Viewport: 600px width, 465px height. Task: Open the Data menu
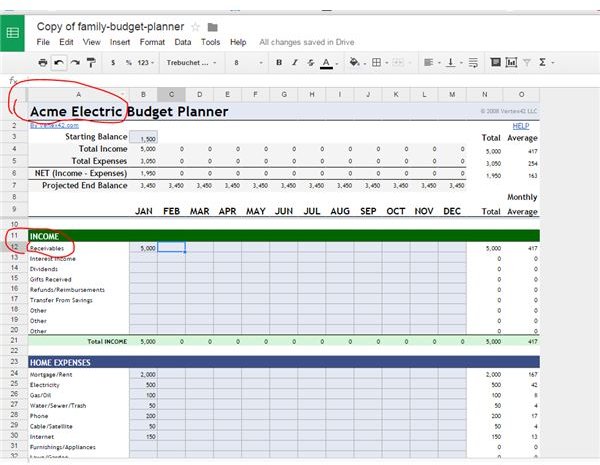183,42
